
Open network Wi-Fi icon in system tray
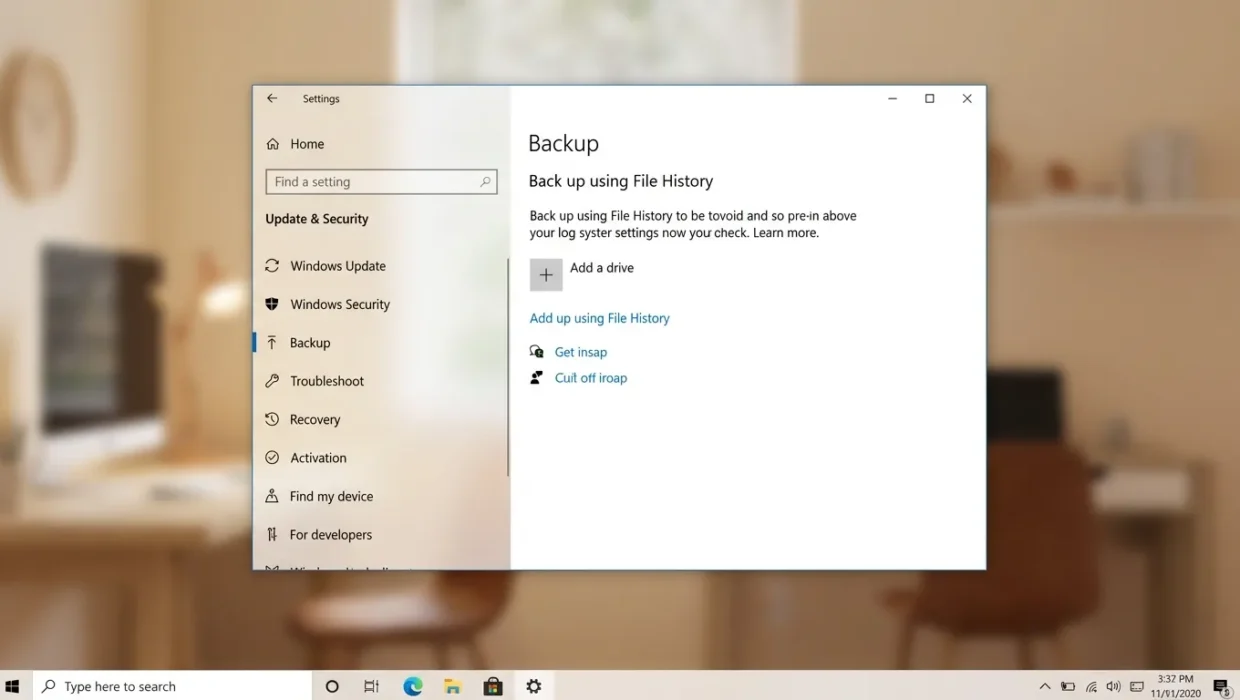[x=1091, y=687]
